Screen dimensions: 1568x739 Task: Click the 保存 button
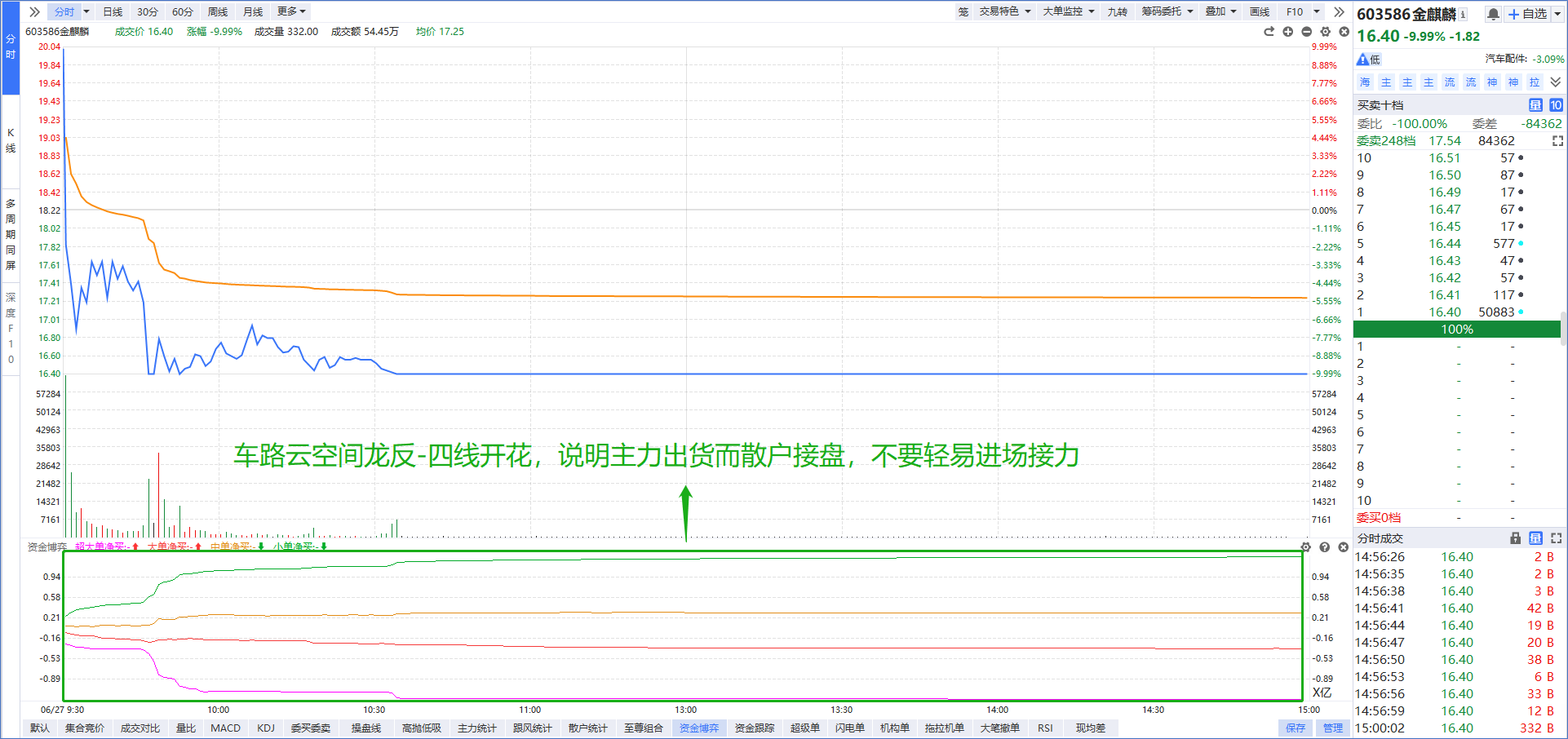[x=1295, y=728]
